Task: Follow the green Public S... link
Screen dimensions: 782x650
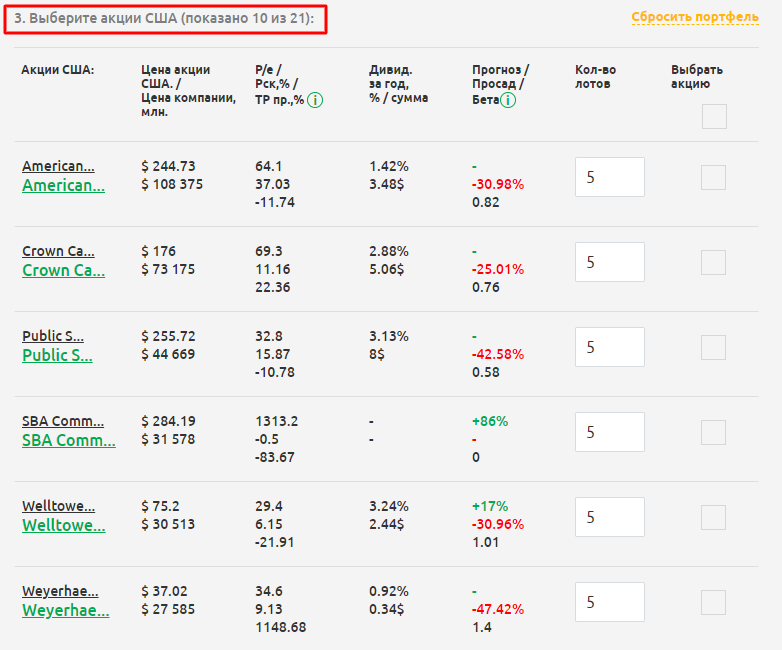Action: (57, 355)
